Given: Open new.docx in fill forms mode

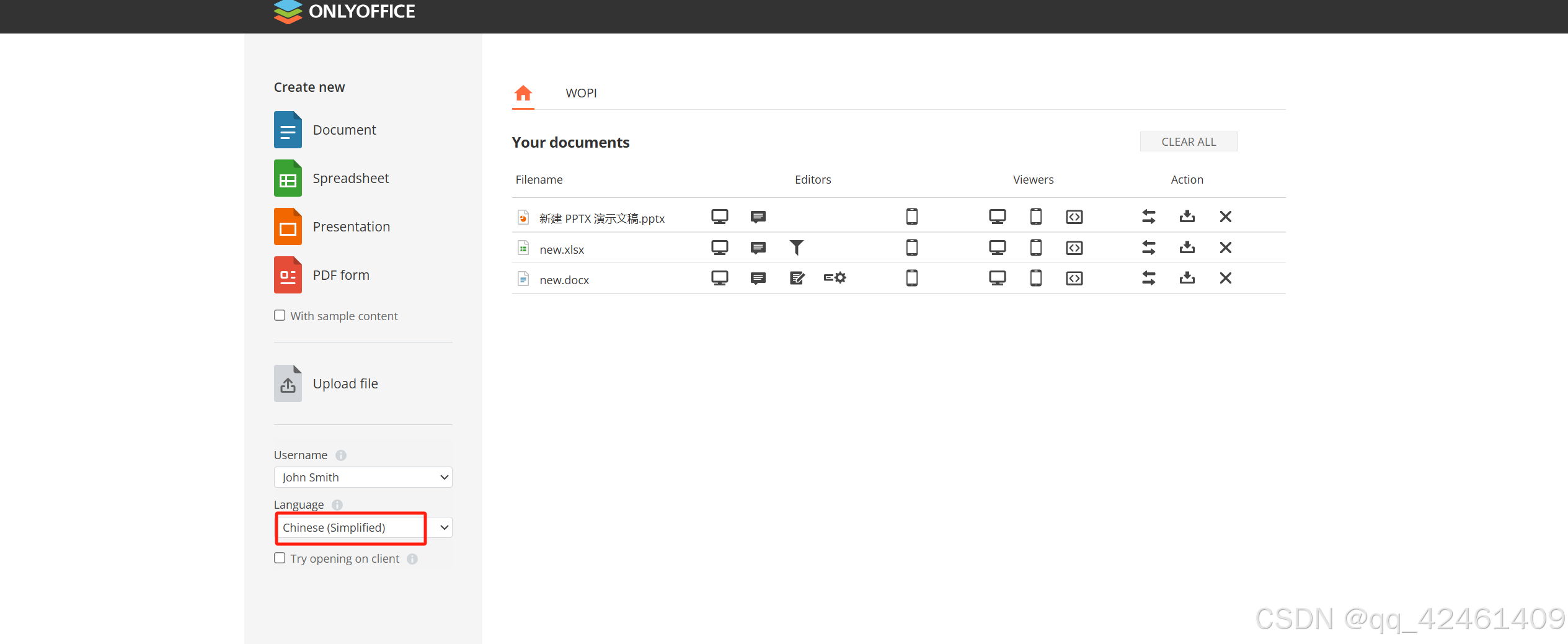Looking at the screenshot, I should click(835, 278).
